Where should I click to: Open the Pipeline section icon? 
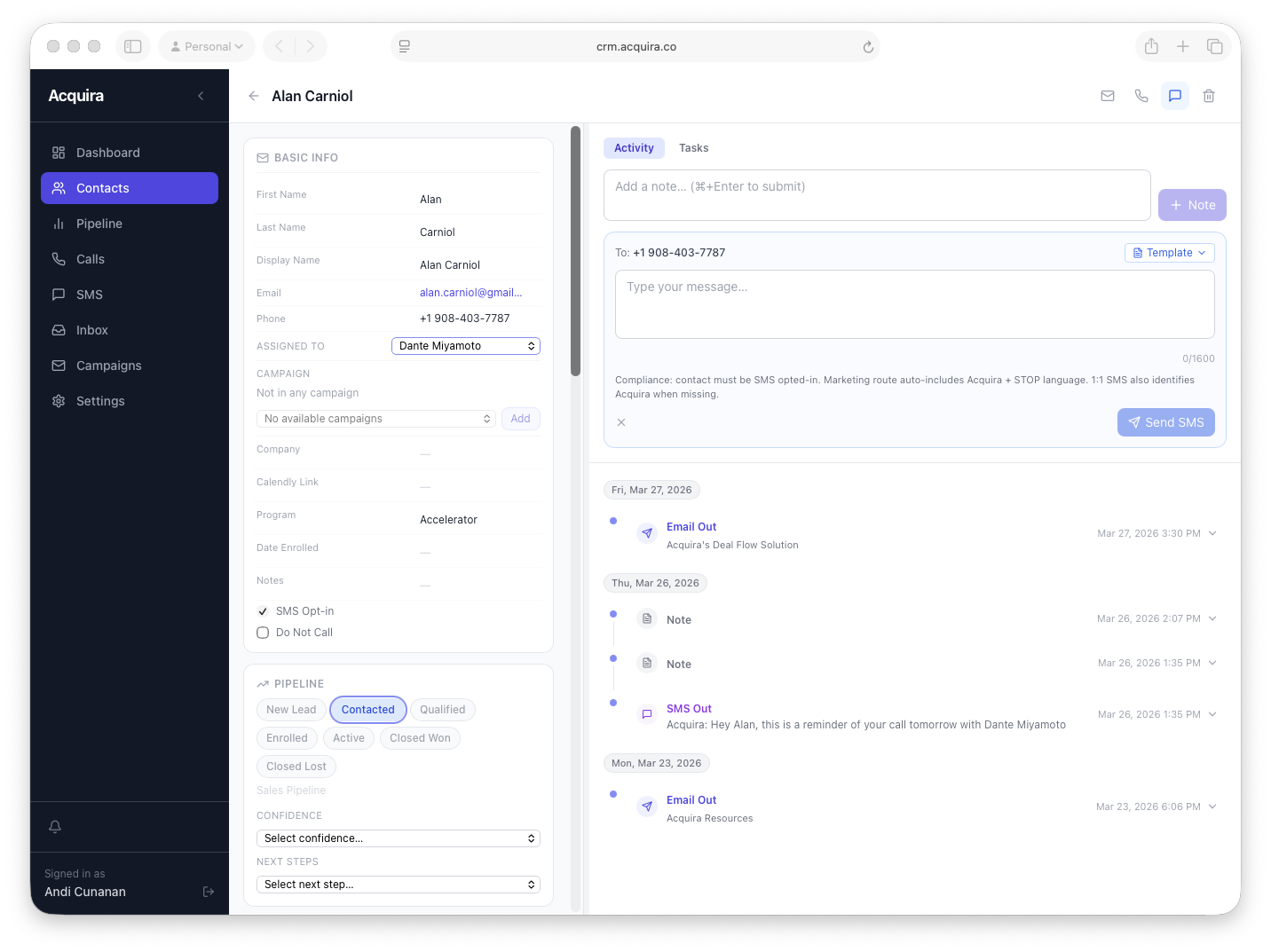click(59, 223)
